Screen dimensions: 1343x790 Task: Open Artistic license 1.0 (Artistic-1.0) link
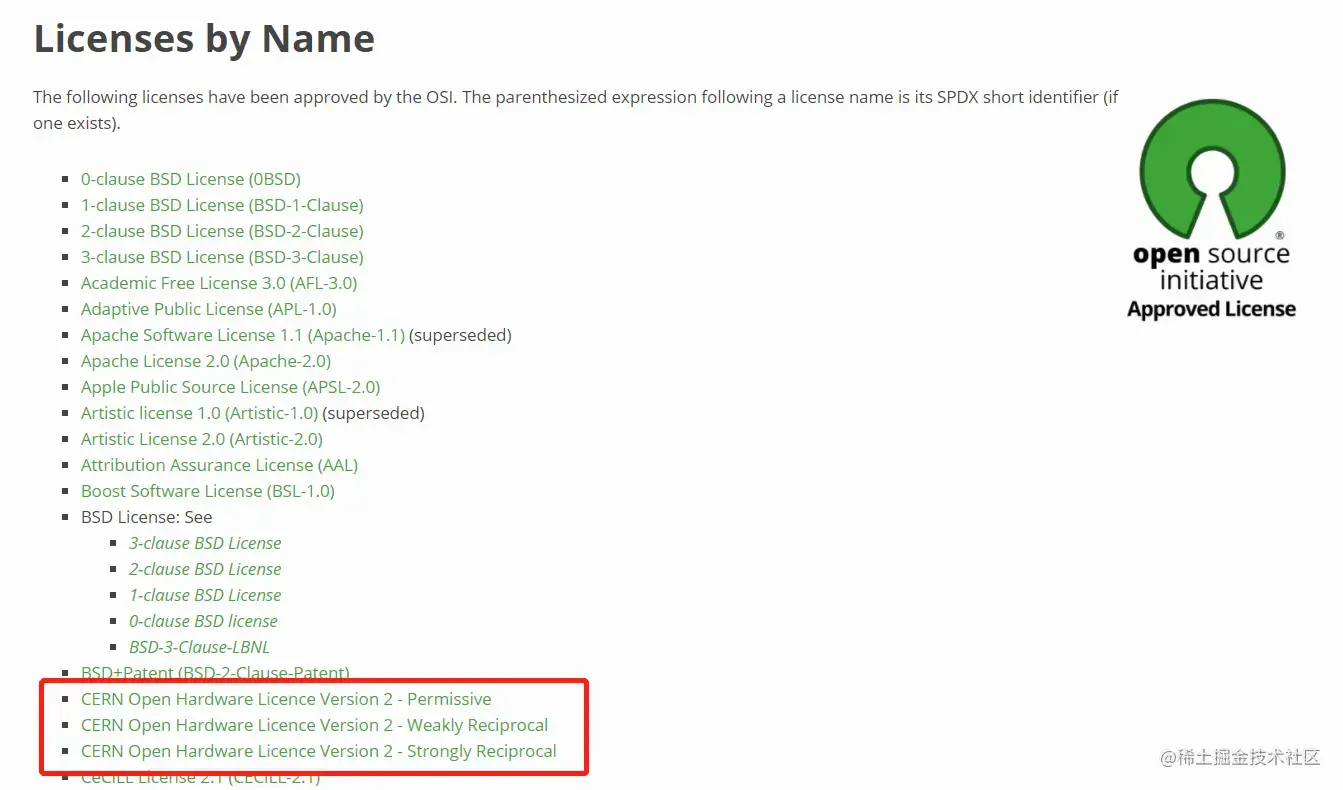tap(199, 413)
